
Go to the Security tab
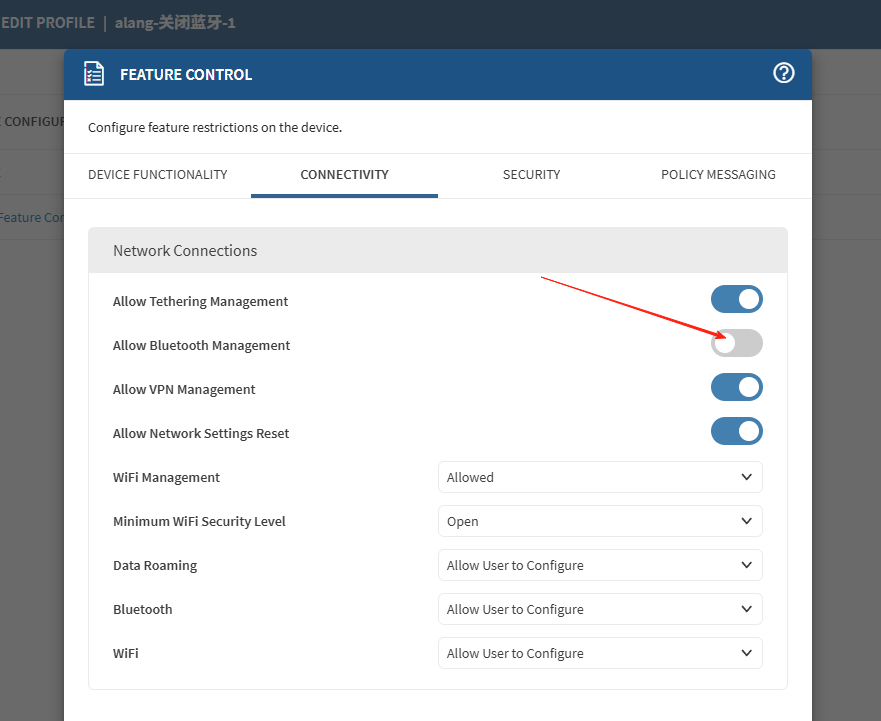click(531, 175)
